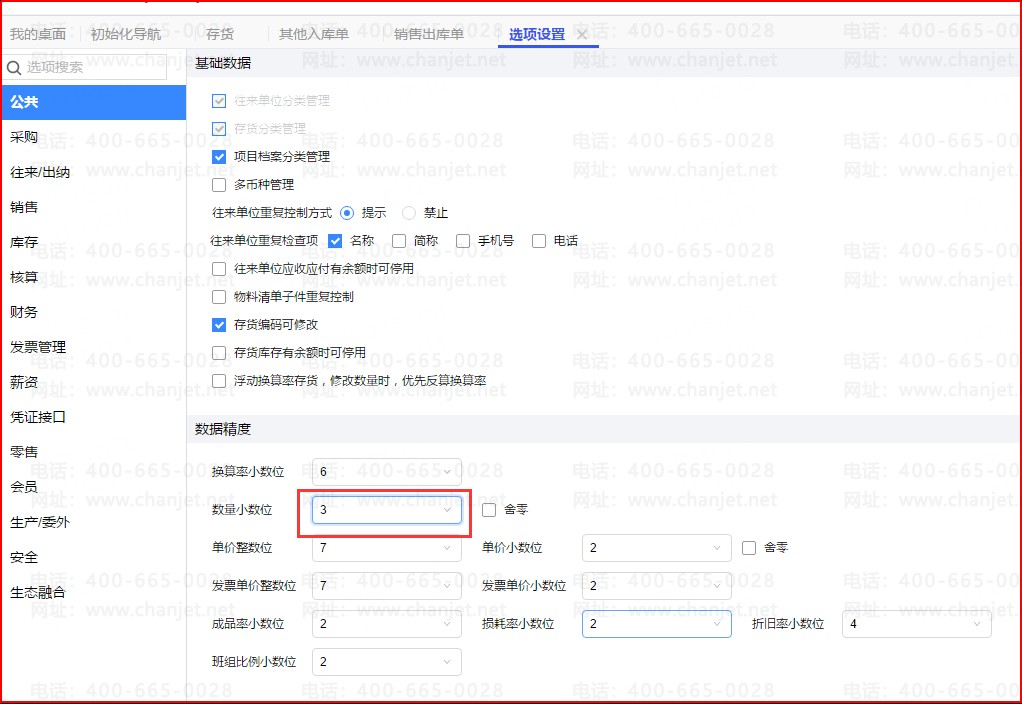Open 单价小数位 dropdown
The width and height of the screenshot is (1022, 704).
pos(656,548)
